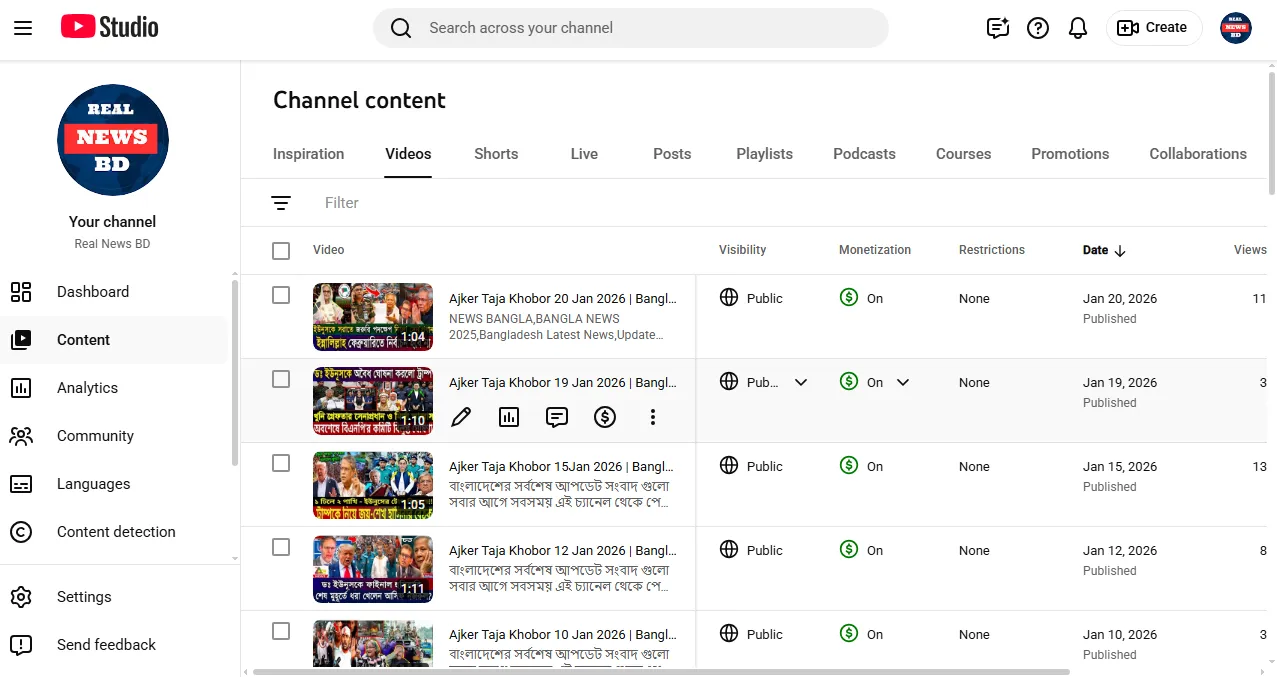
Task: Click the YouTube Studio logo
Action: tap(110, 27)
